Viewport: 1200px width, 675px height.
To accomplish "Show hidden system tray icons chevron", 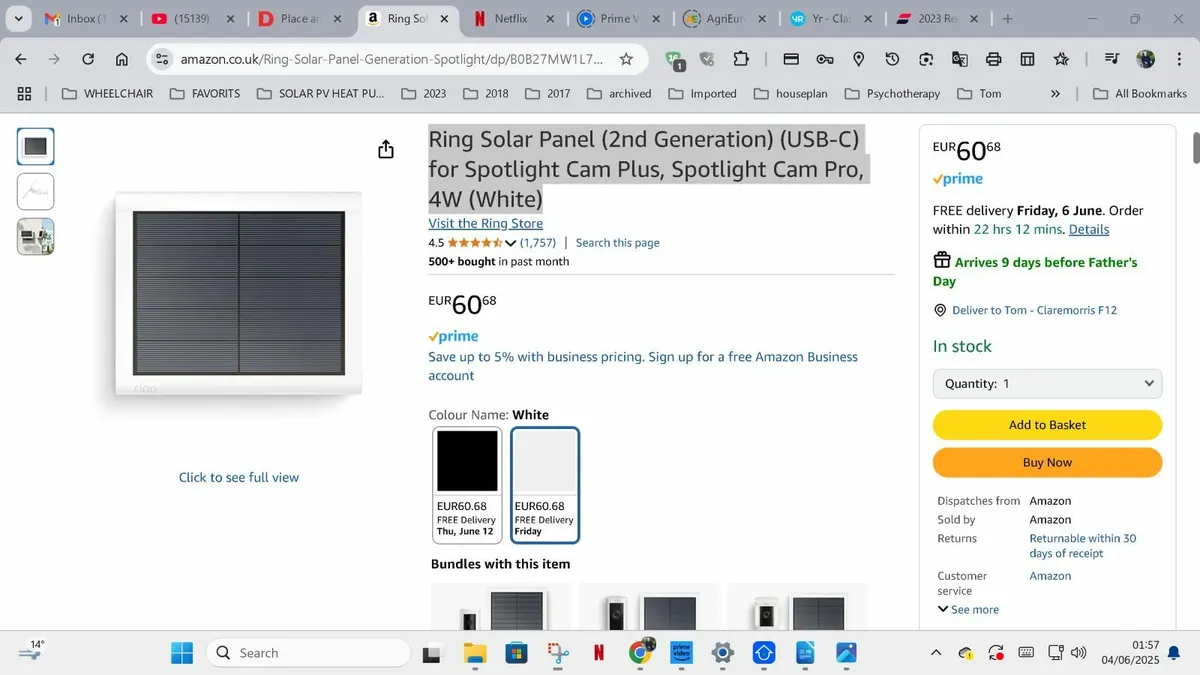I will click(x=936, y=653).
